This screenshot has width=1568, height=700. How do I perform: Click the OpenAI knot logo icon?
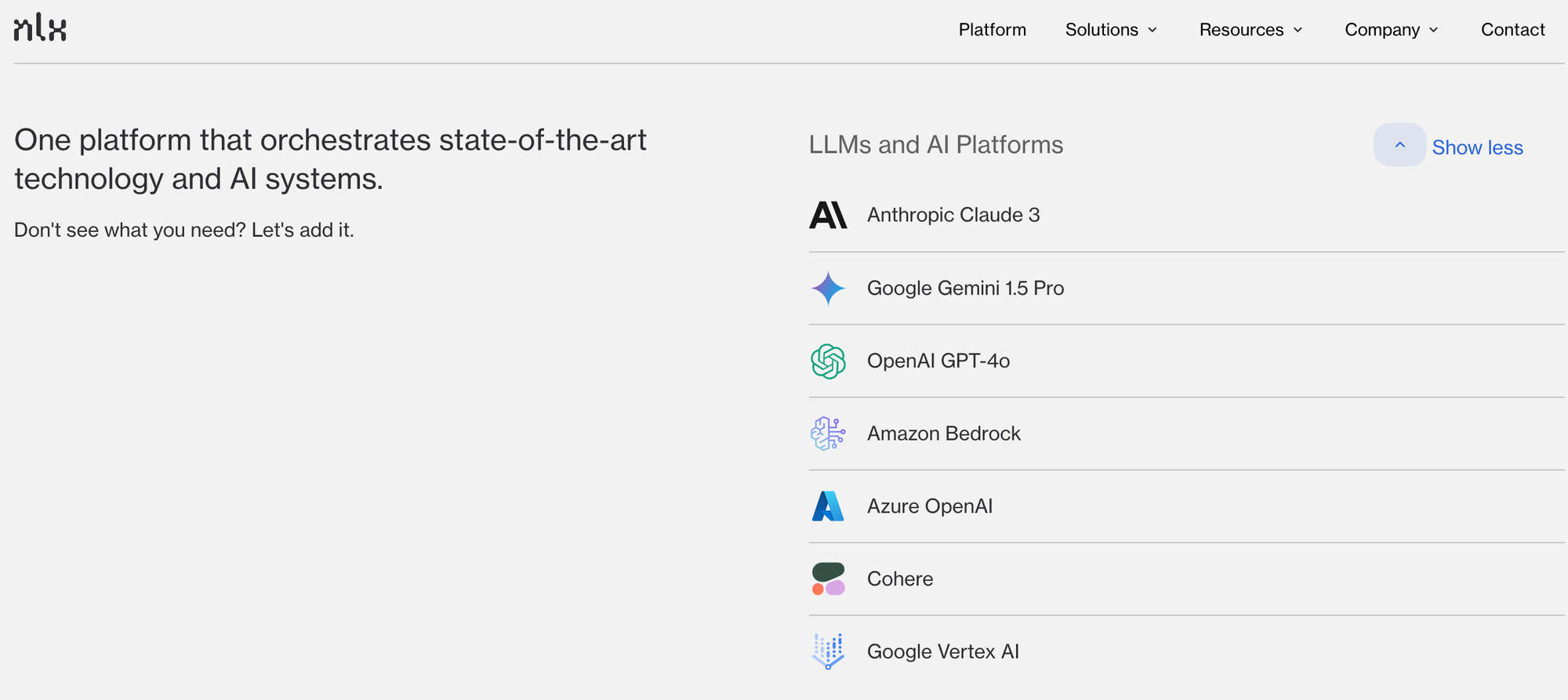pos(828,361)
